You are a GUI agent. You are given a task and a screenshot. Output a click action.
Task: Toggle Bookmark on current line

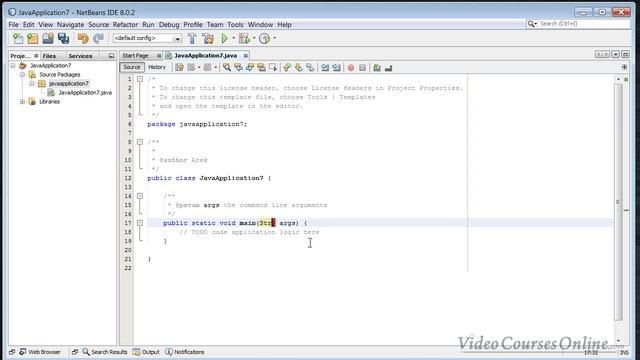[x=310, y=67]
